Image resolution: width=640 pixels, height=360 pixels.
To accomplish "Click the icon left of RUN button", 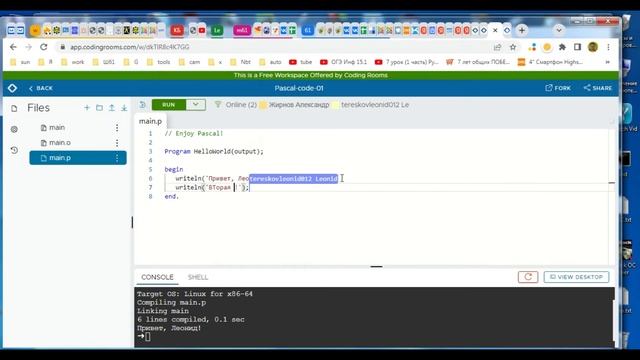I will pyautogui.click(x=142, y=105).
